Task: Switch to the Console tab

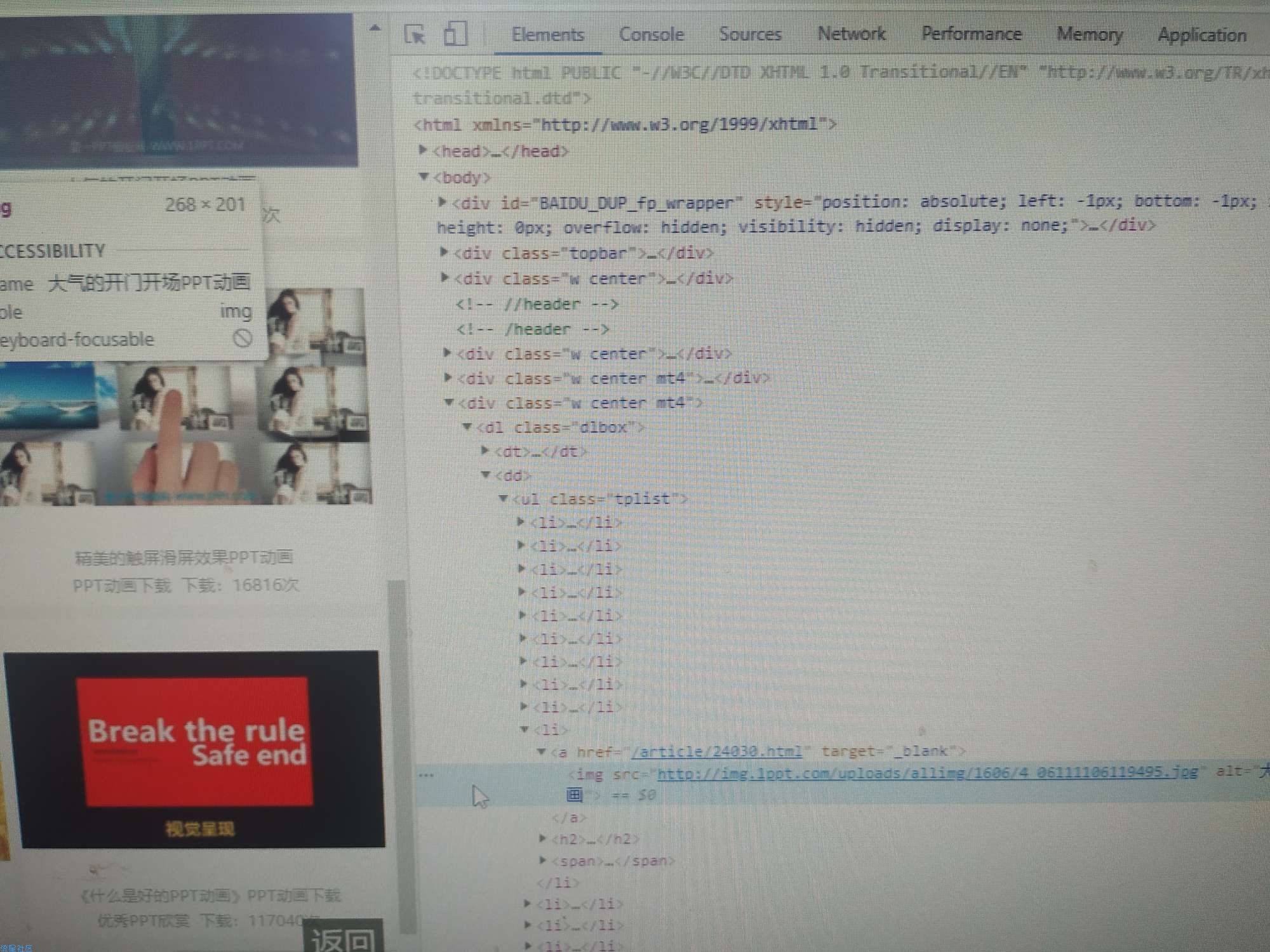Action: coord(651,34)
